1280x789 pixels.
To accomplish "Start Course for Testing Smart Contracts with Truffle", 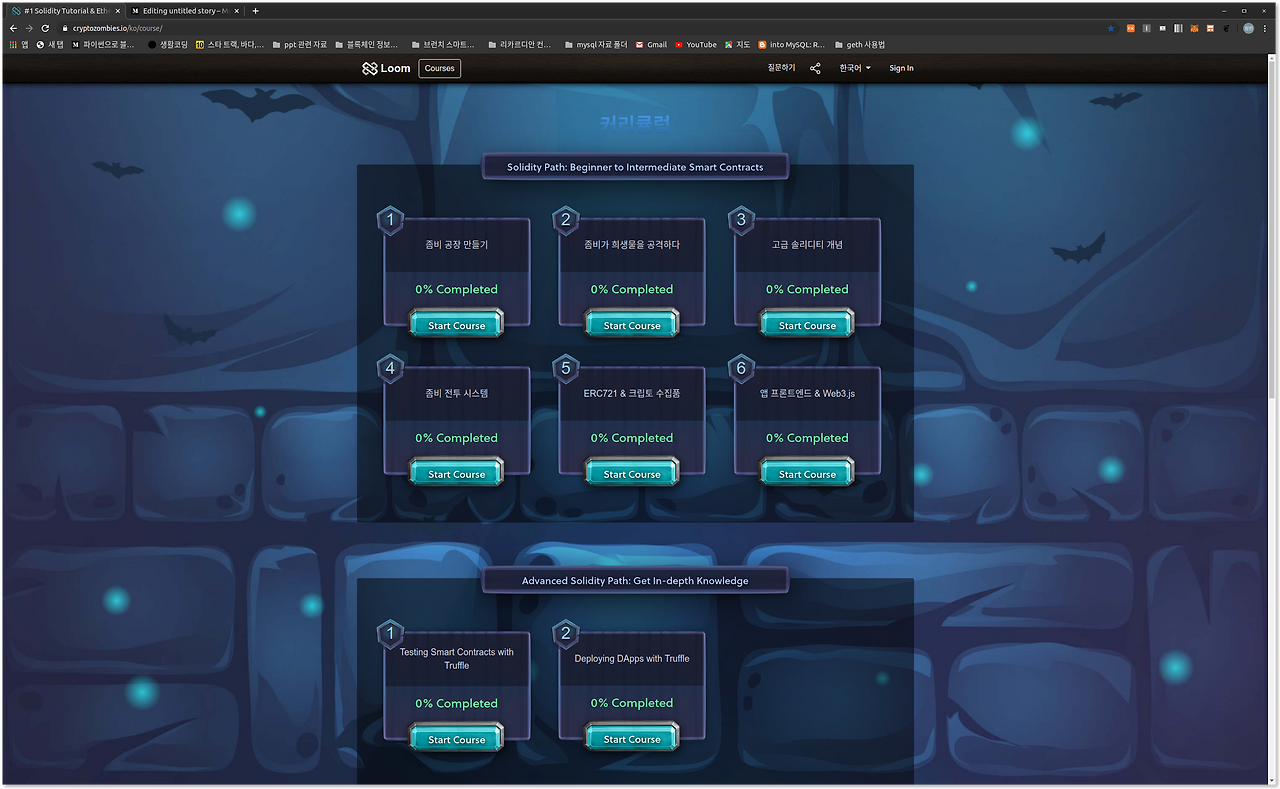I will (x=456, y=739).
